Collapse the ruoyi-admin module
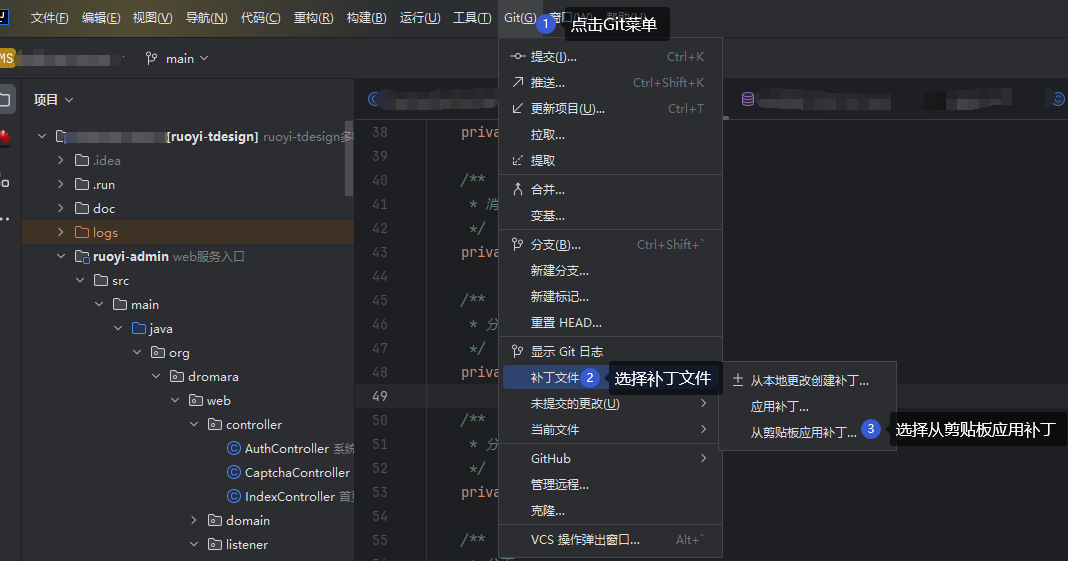This screenshot has width=1068, height=561. point(61,257)
